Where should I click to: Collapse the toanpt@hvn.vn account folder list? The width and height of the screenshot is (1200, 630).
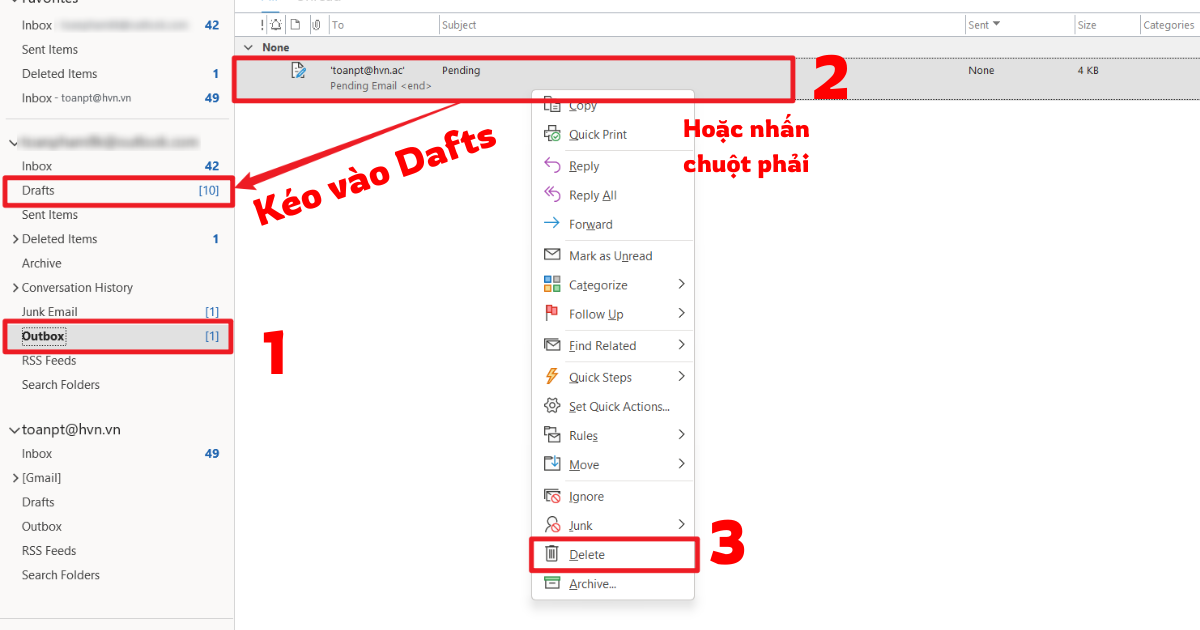[x=14, y=430]
